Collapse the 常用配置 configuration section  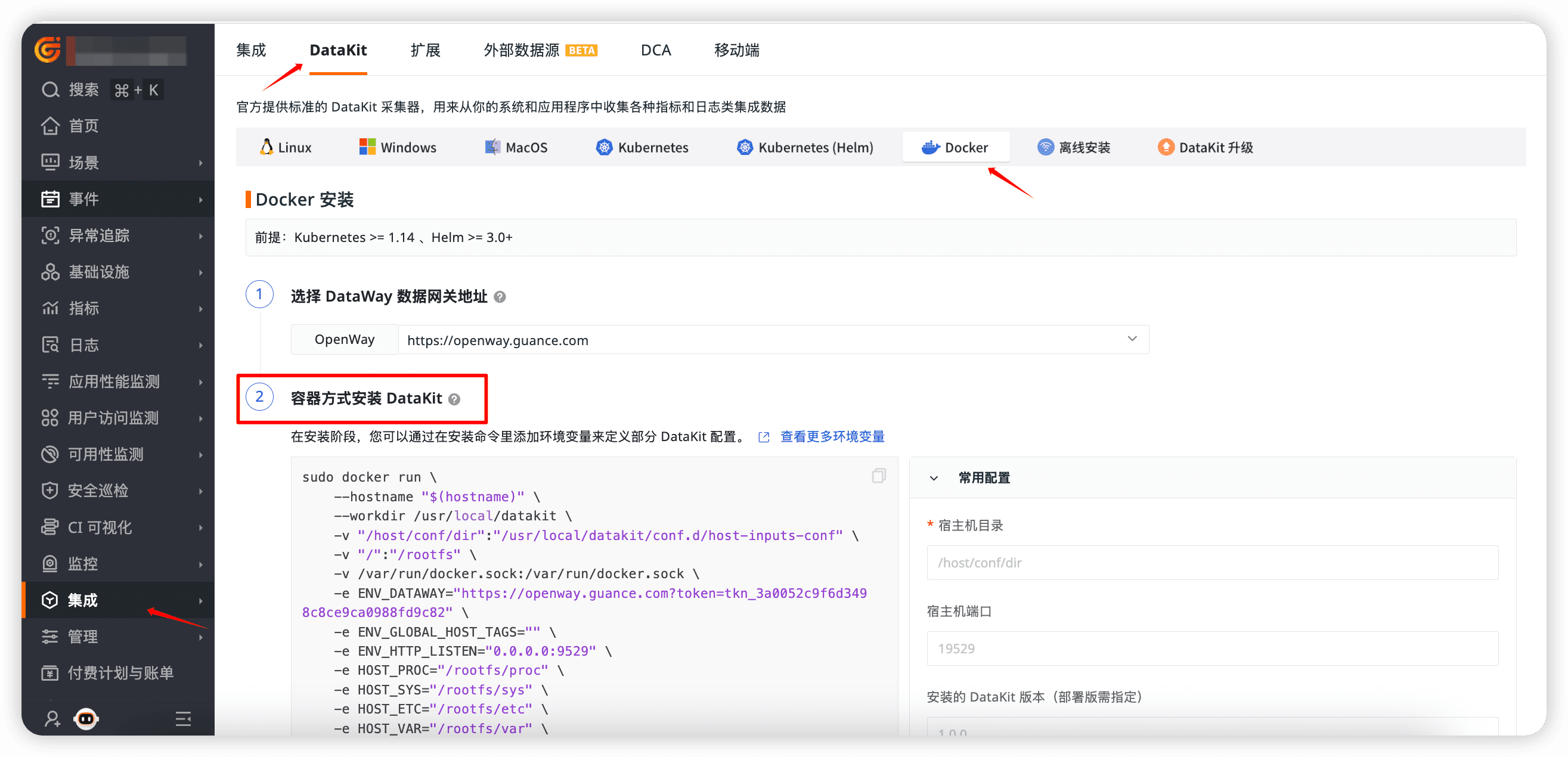click(x=933, y=478)
